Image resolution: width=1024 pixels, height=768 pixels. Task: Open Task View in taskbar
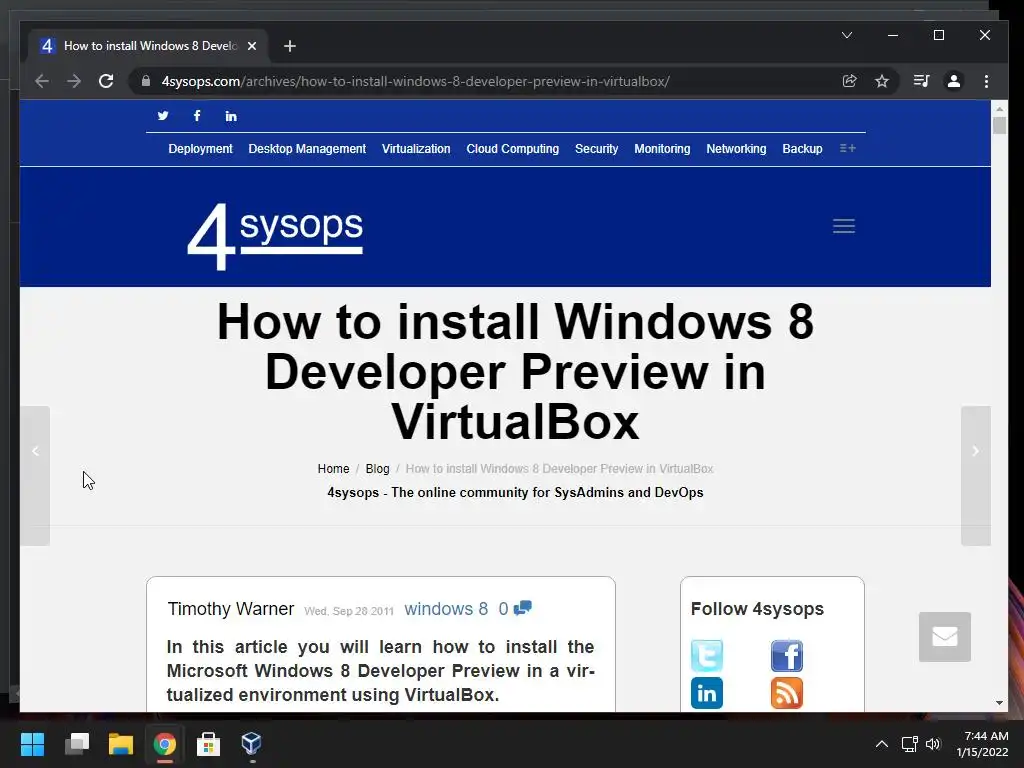click(x=76, y=744)
